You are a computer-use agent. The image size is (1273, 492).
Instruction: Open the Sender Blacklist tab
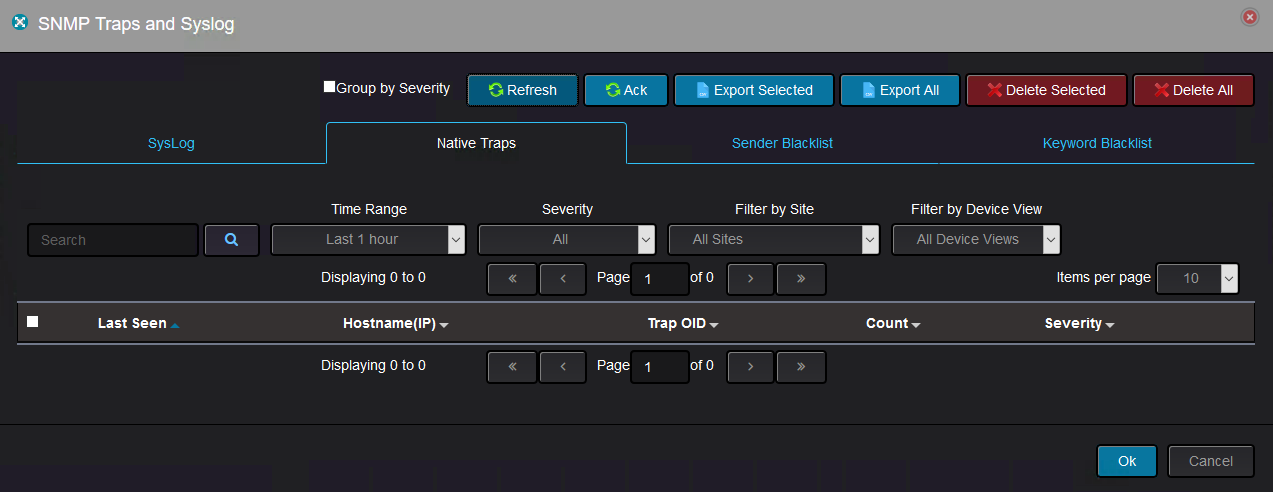782,143
